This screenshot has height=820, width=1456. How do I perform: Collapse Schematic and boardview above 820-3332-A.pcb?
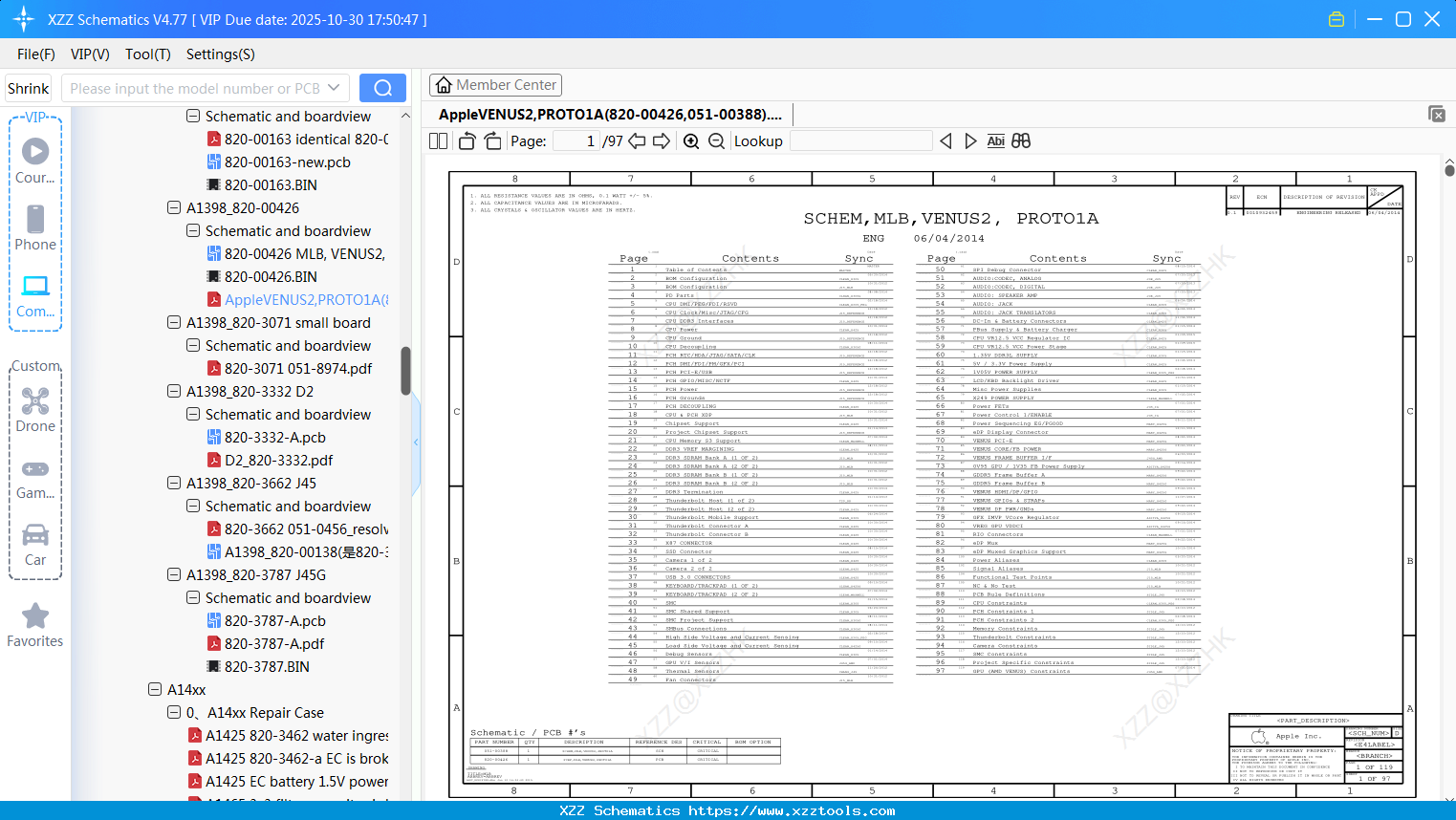point(193,414)
